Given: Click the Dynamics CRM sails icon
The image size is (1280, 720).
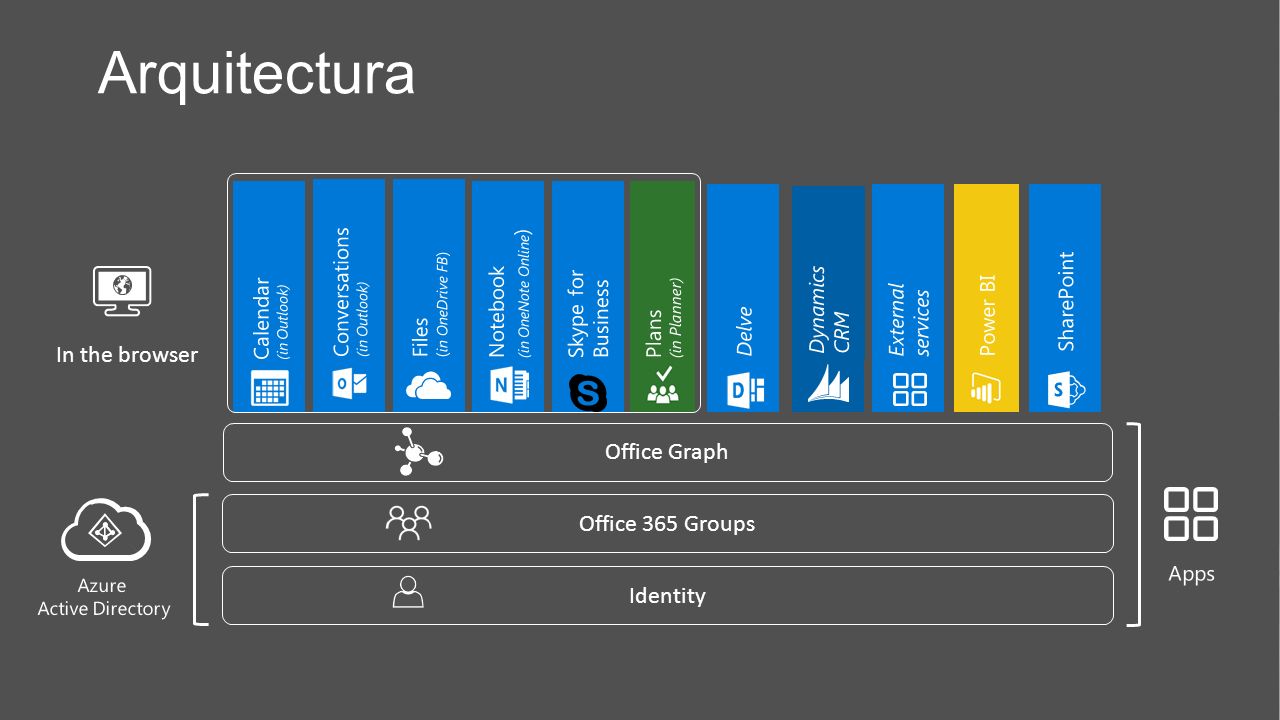Looking at the screenshot, I should point(829,384).
